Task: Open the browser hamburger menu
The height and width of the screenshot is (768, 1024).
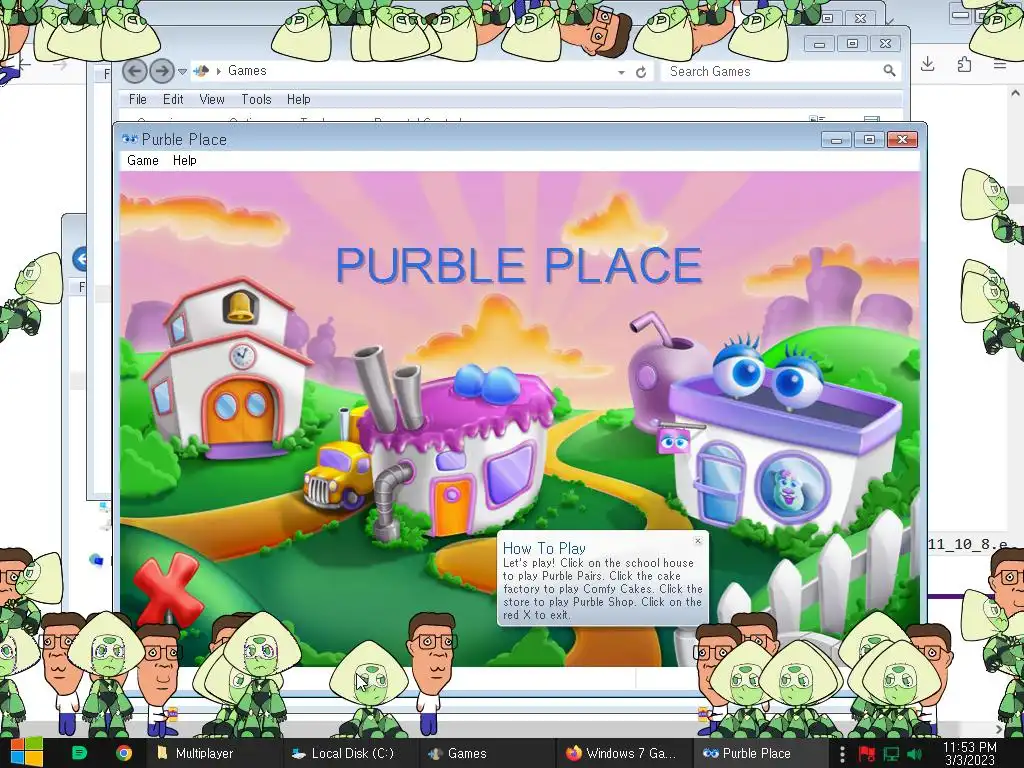Action: tap(1000, 64)
